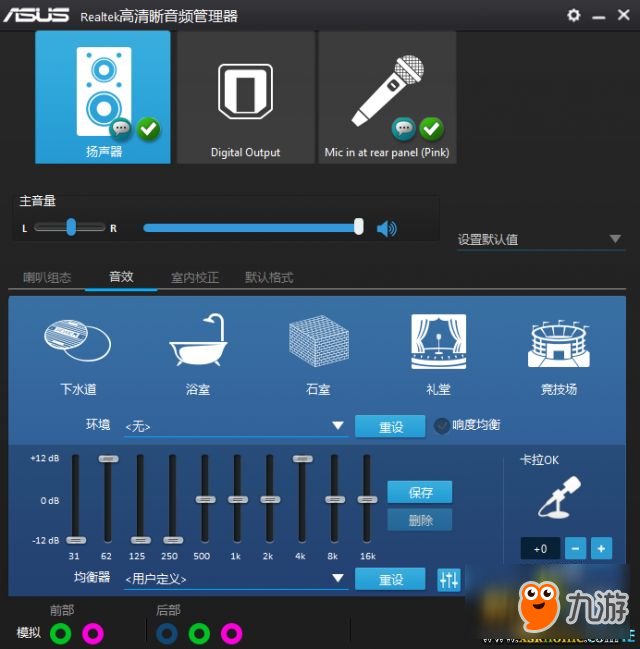Choose the 礼堂 auditorium environment effect

(x=438, y=356)
